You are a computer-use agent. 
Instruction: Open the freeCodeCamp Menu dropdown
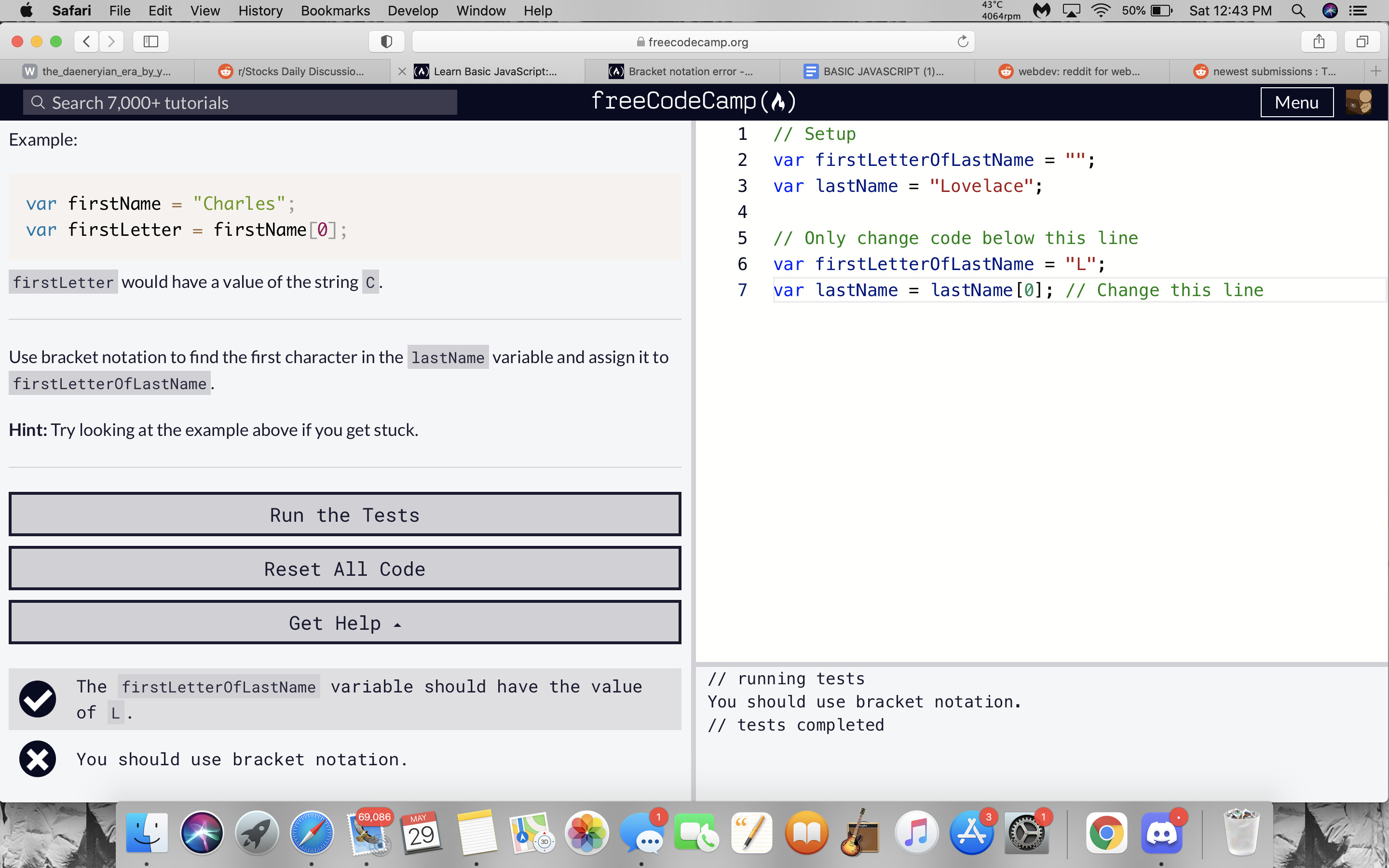coord(1296,102)
